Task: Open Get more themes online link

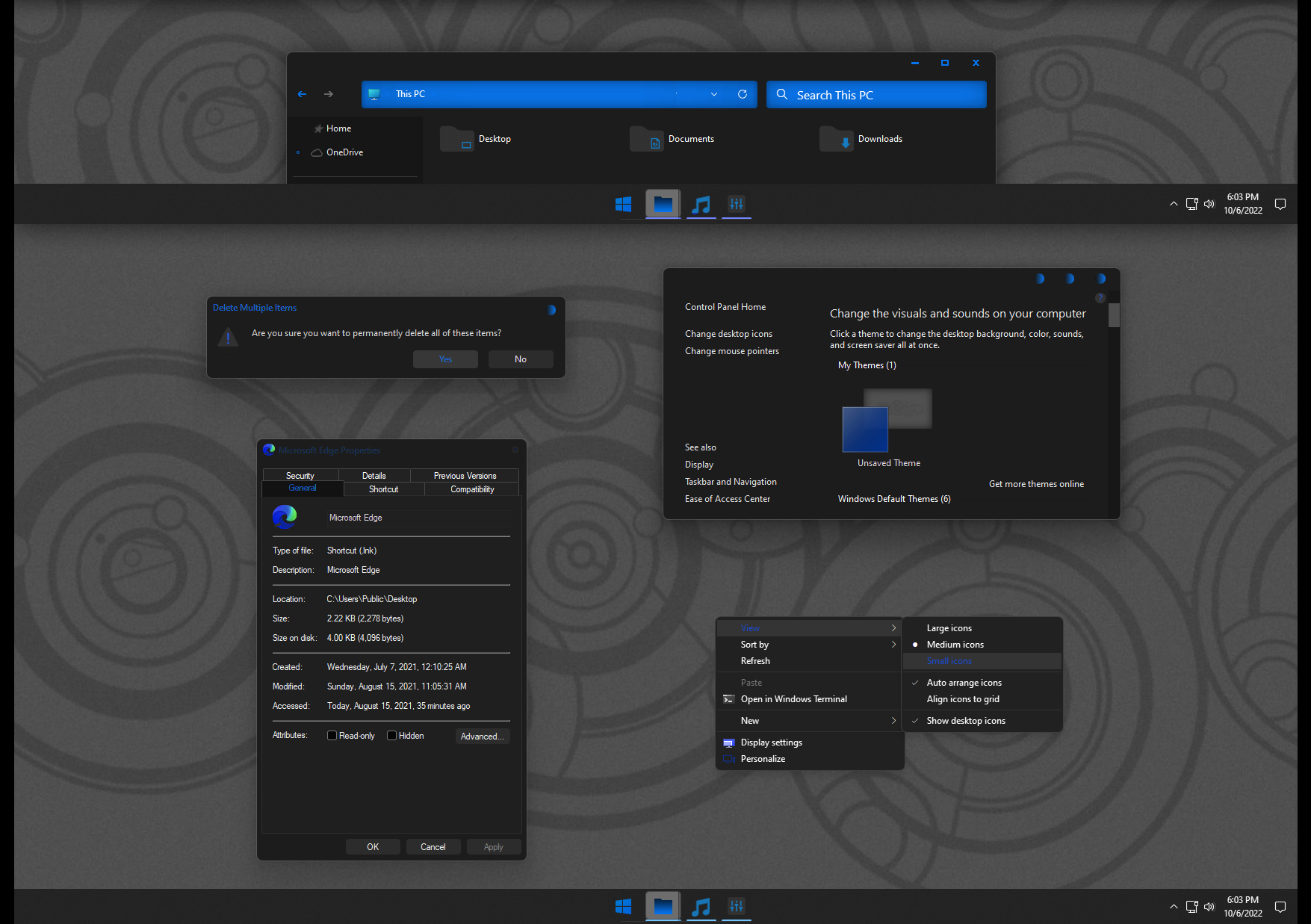Action: (1036, 483)
